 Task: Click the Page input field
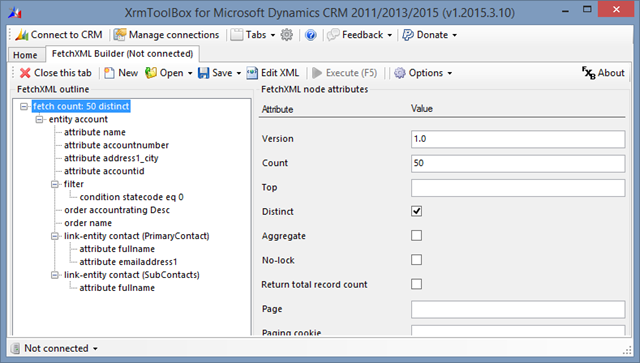518,309
